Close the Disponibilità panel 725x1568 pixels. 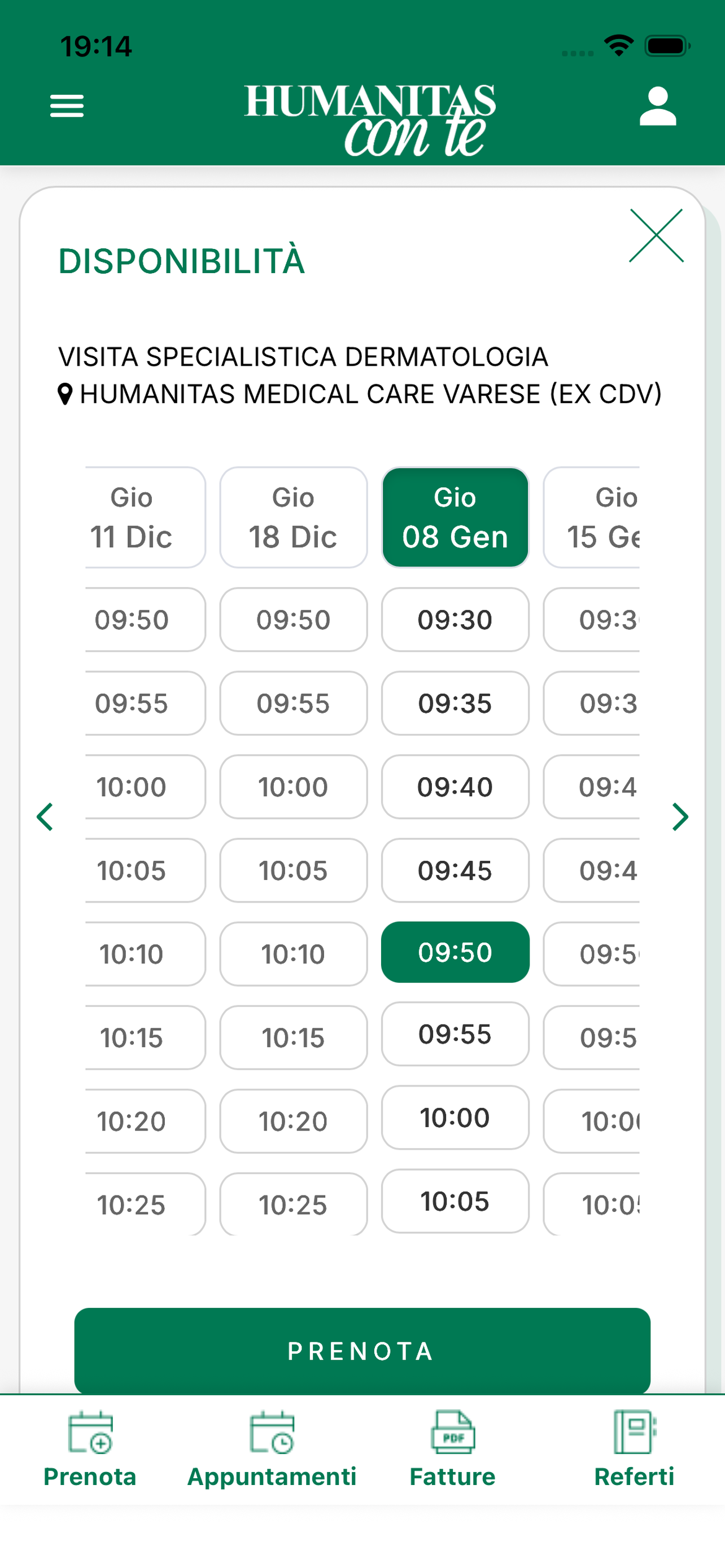pos(656,236)
